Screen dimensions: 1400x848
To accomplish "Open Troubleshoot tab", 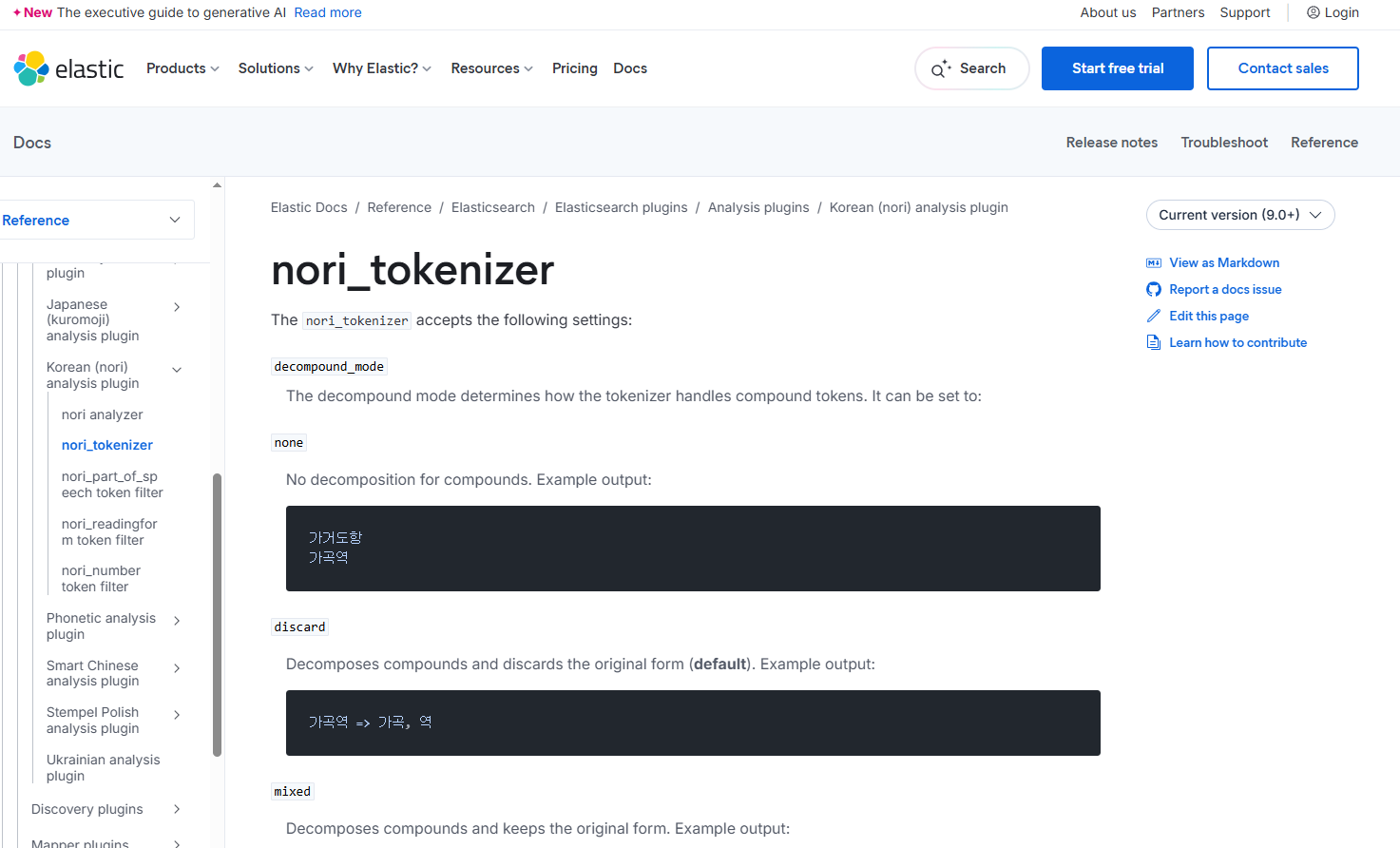I will pyautogui.click(x=1224, y=143).
